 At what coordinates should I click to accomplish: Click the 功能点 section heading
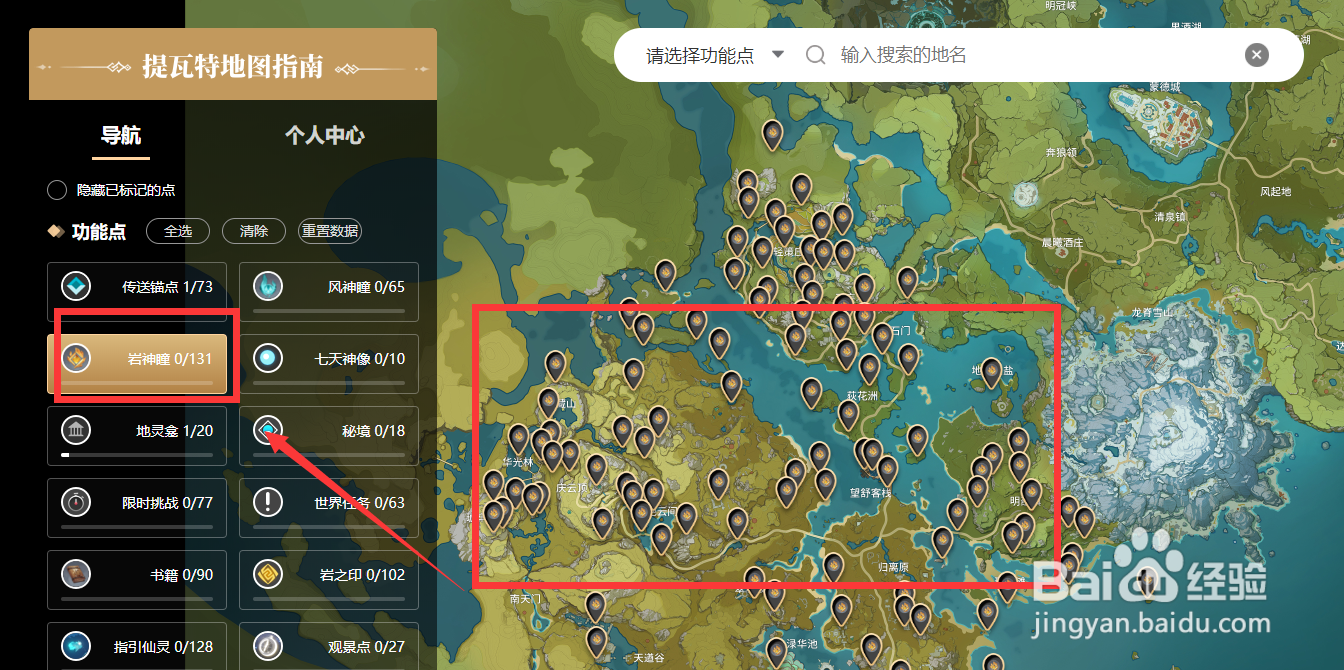[99, 232]
